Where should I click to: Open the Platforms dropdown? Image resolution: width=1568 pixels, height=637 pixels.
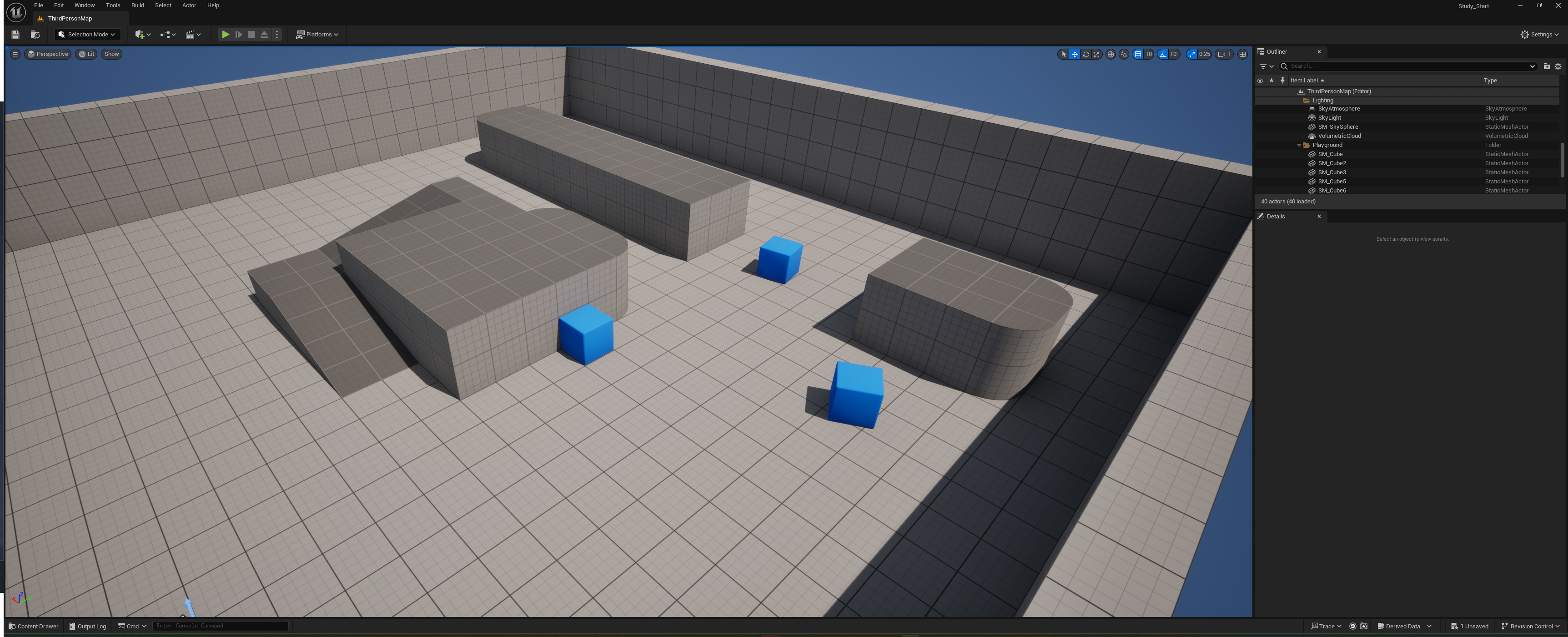pos(317,35)
